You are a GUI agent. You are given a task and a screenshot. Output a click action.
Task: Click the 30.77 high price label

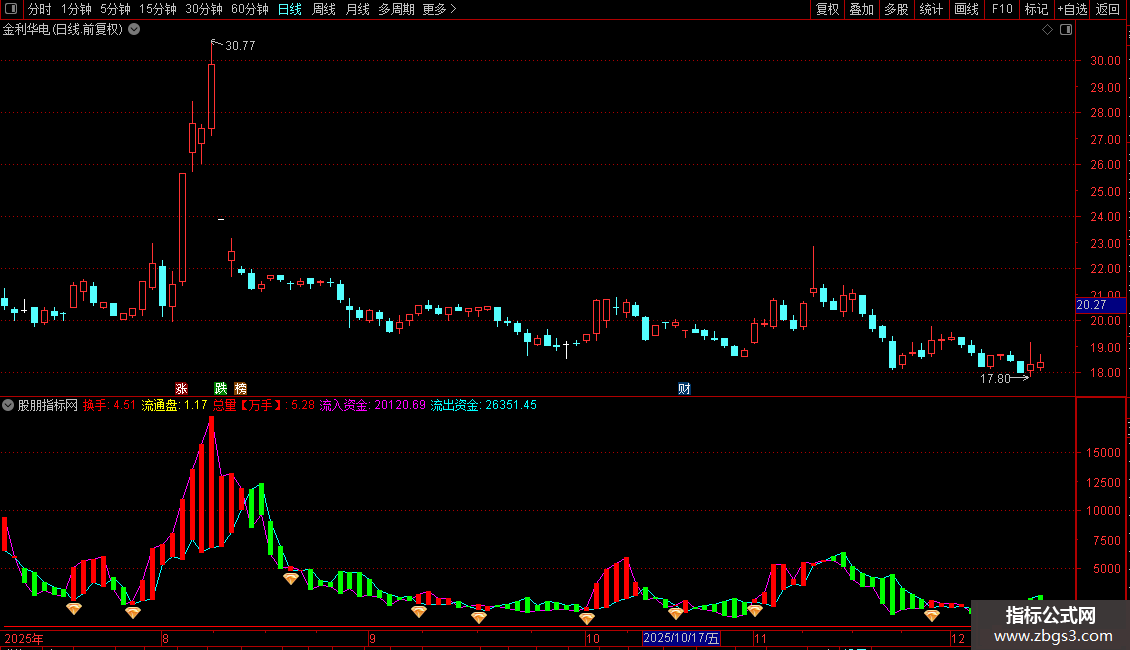coord(240,46)
